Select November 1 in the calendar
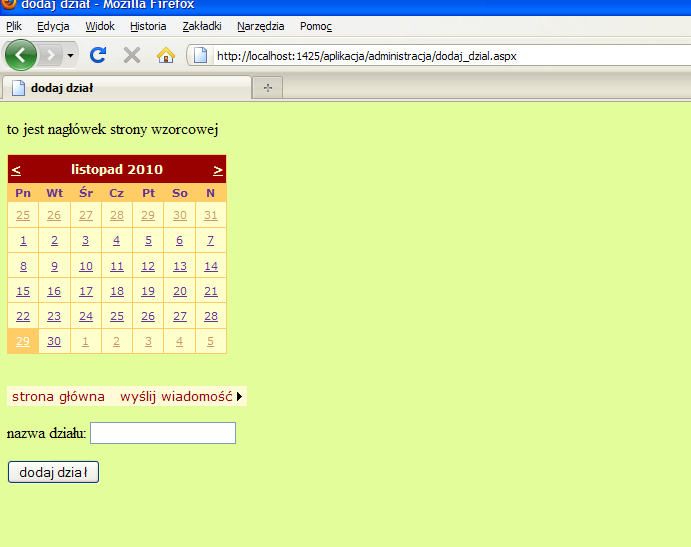This screenshot has height=547, width=691. 23,241
